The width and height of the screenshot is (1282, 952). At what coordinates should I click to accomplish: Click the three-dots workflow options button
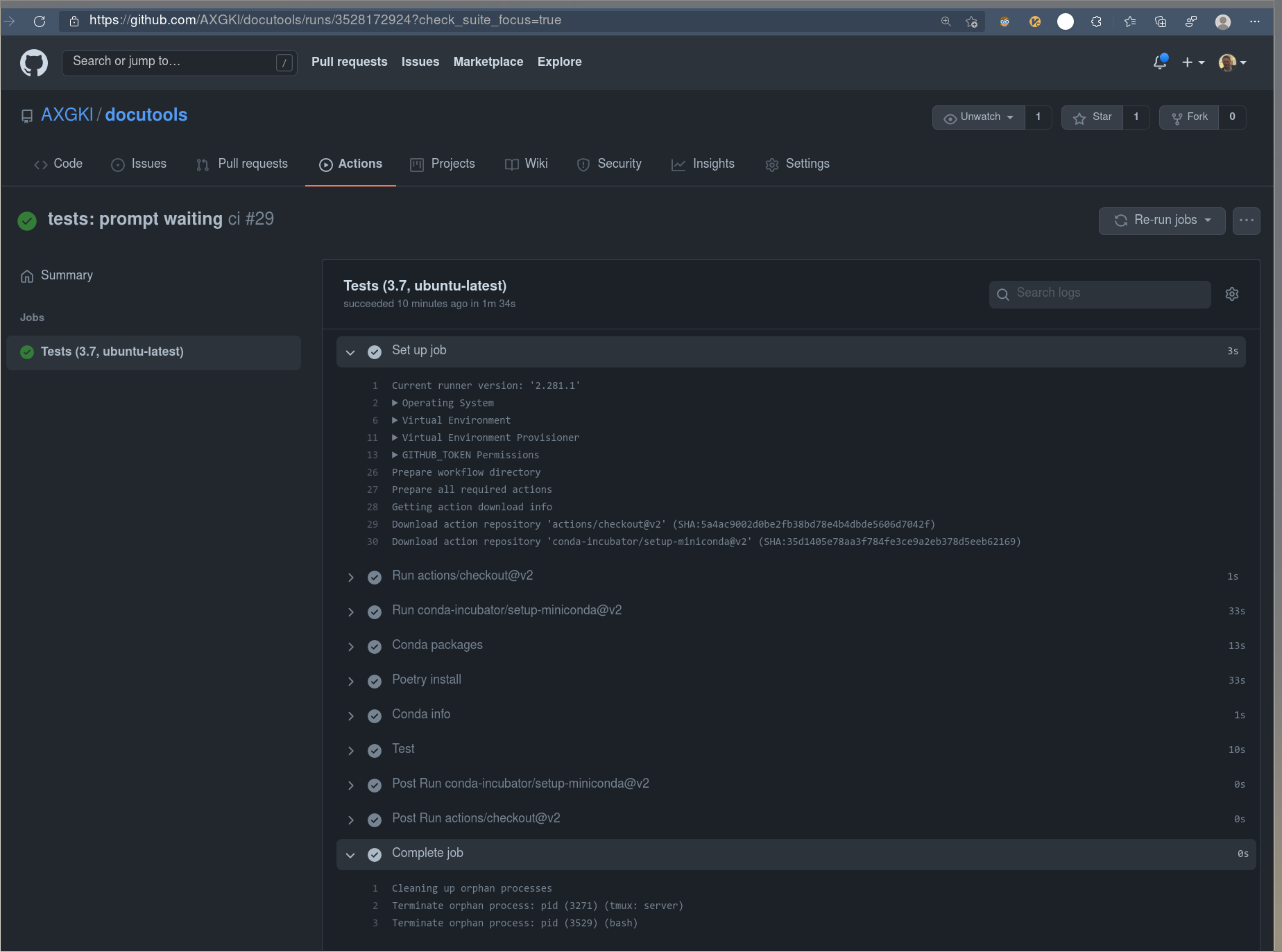[x=1247, y=220]
